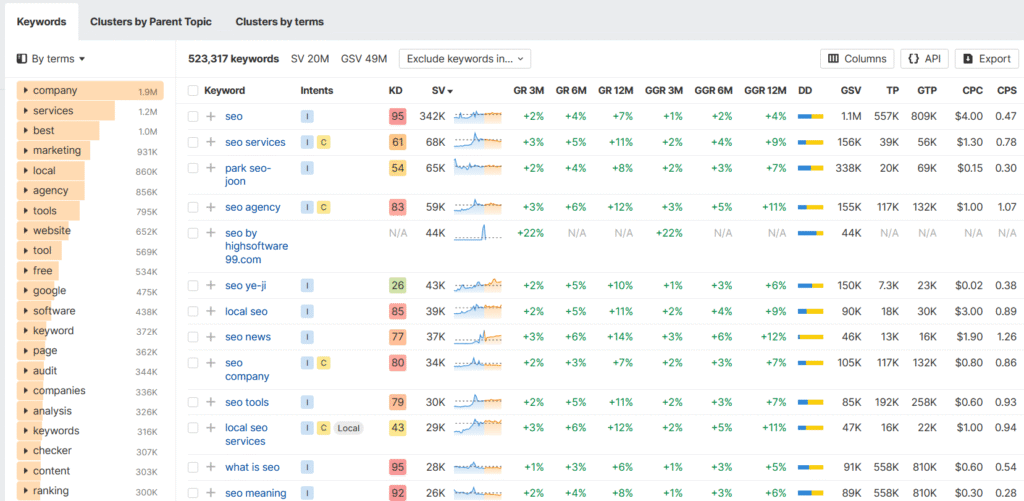Open the 'park seo-joon' keyword link
Viewport: 1024px width, 501px height.
(x=248, y=168)
